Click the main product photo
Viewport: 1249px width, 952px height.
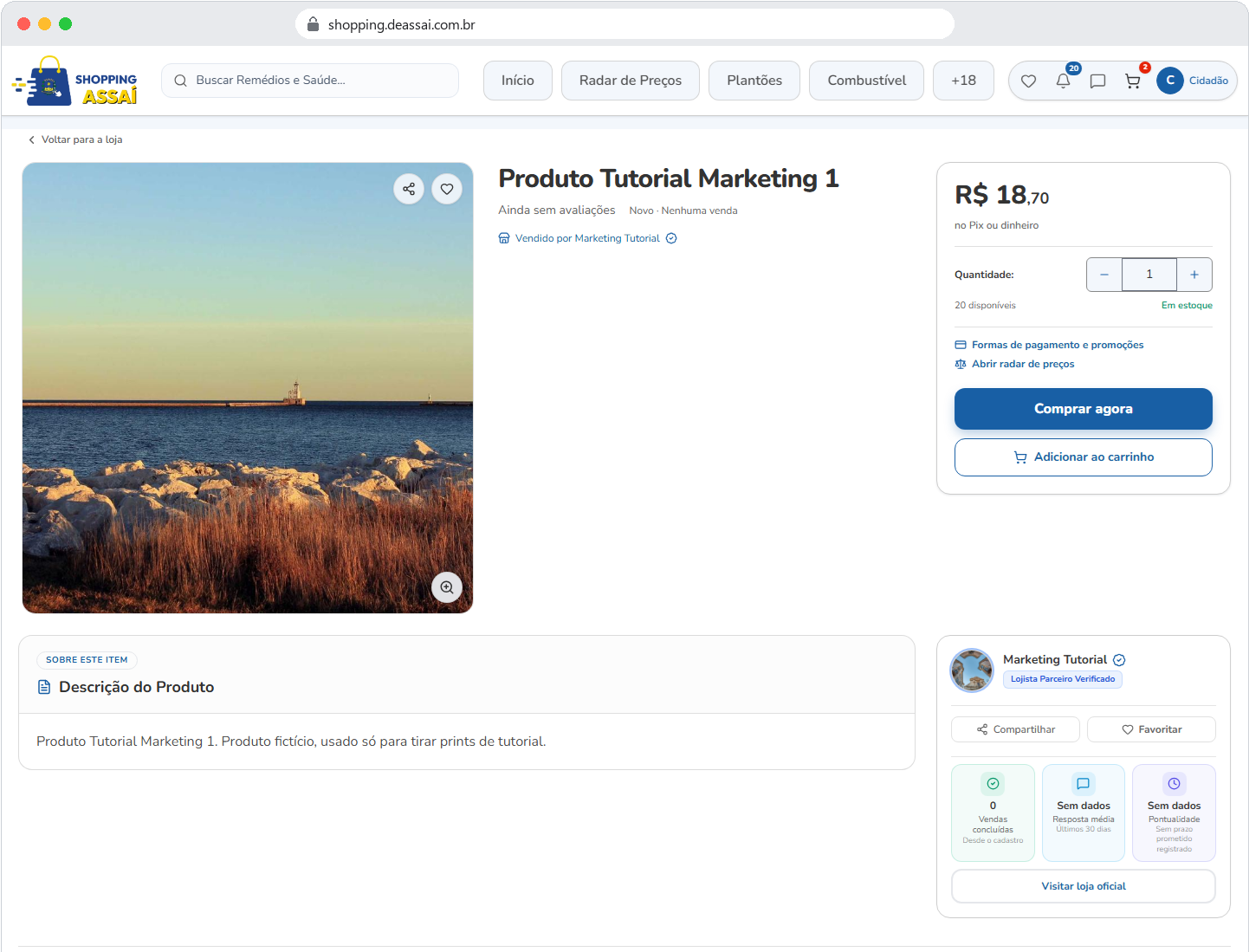248,388
